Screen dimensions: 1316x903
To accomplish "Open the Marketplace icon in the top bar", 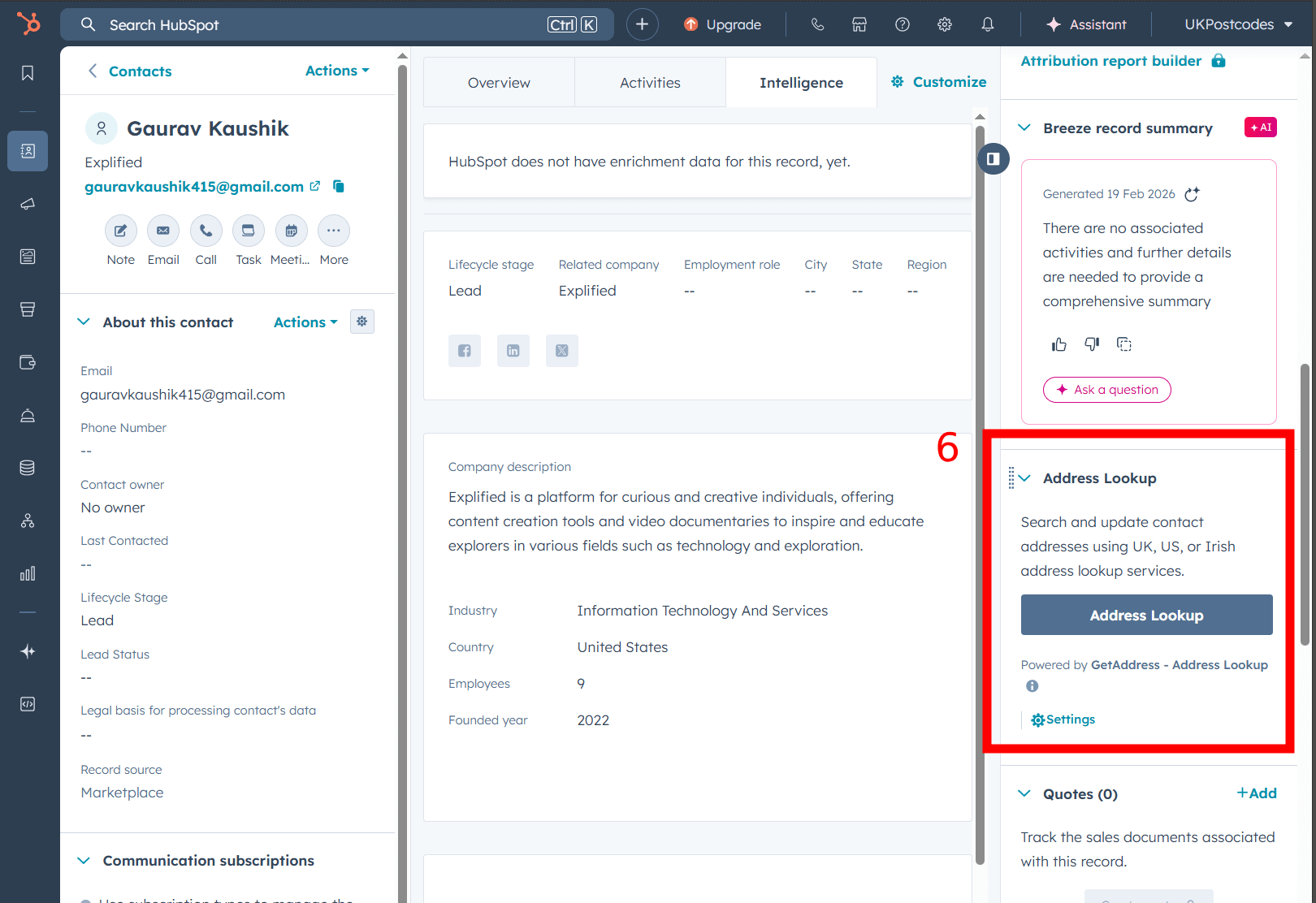I will tap(859, 24).
